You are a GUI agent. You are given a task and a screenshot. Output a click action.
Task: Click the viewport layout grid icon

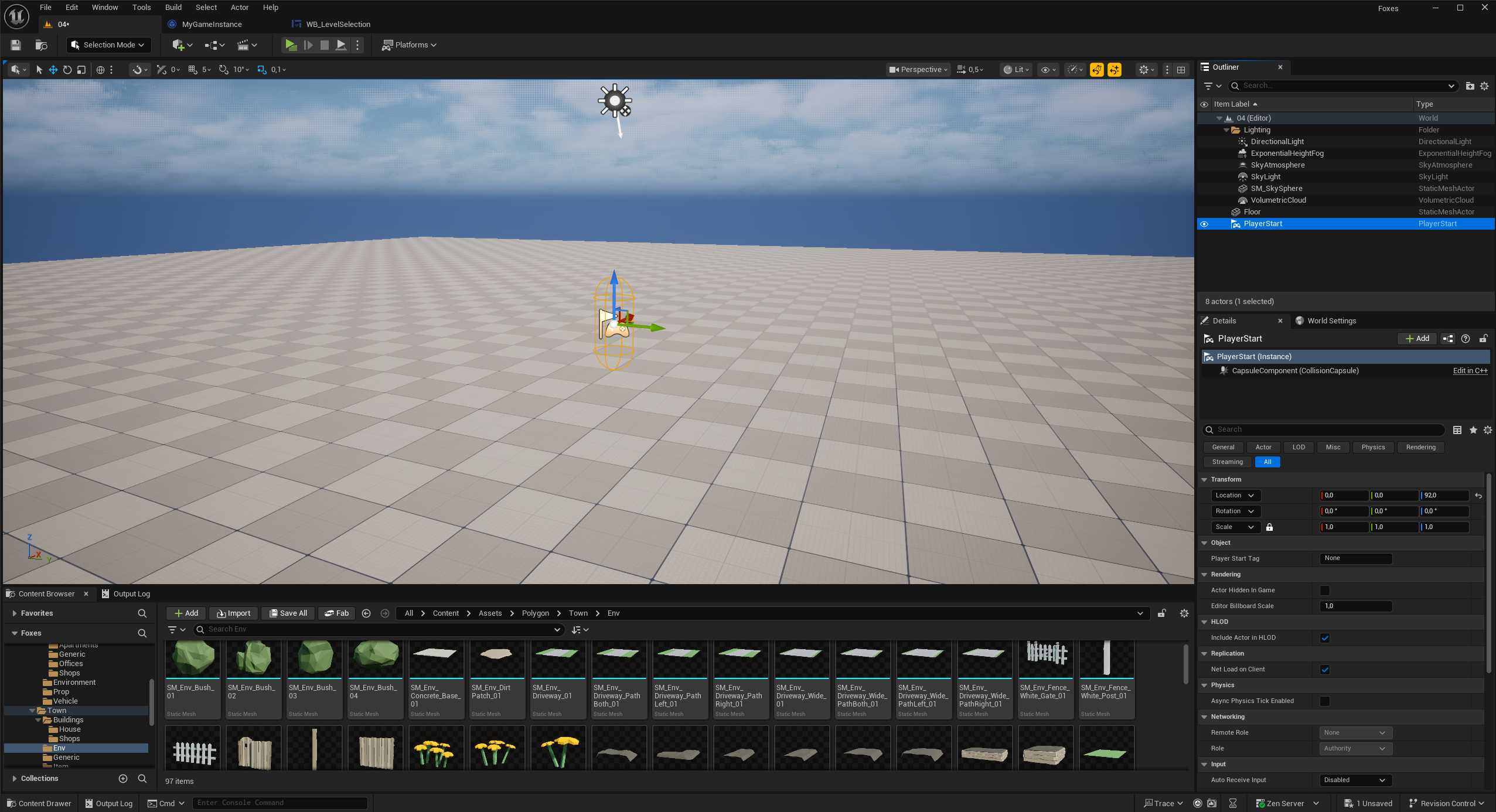[1181, 70]
